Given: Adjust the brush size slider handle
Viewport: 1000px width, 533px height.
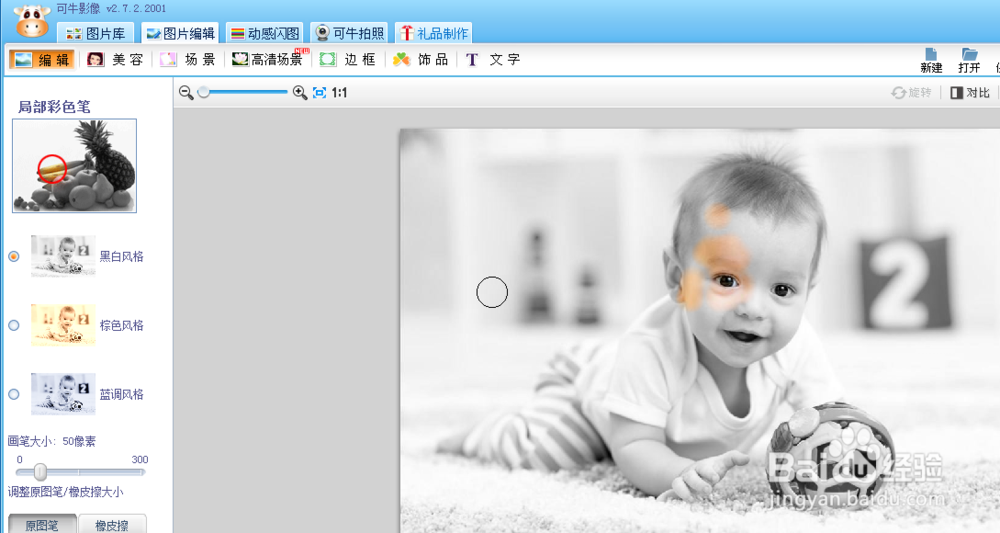Looking at the screenshot, I should 40,472.
